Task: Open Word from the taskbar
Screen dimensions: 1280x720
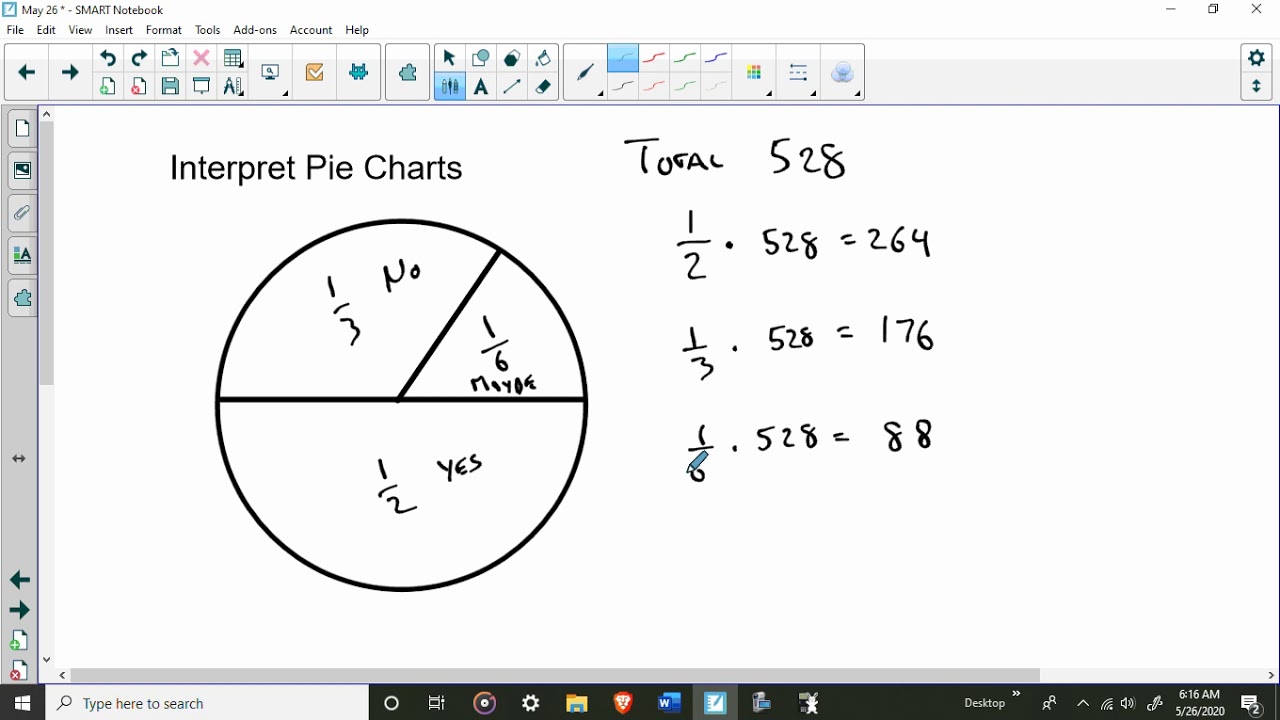Action: tap(669, 703)
